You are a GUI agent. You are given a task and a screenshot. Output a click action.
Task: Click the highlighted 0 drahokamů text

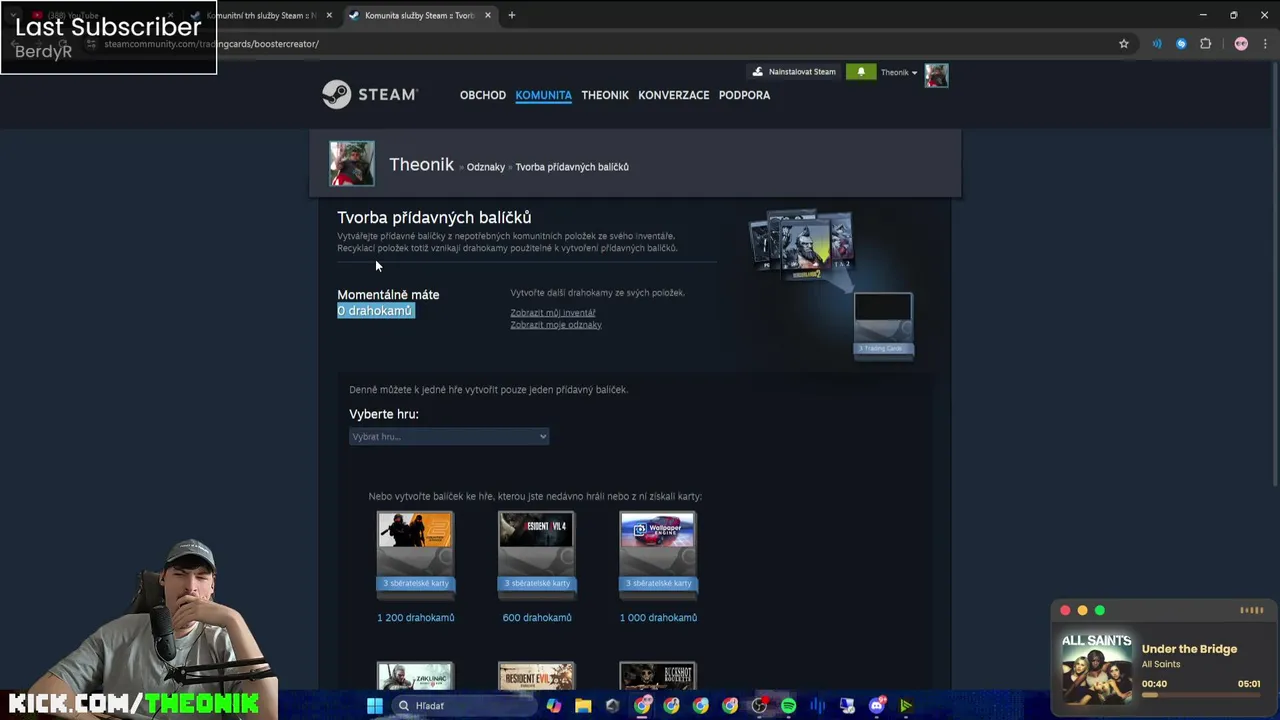click(x=375, y=311)
